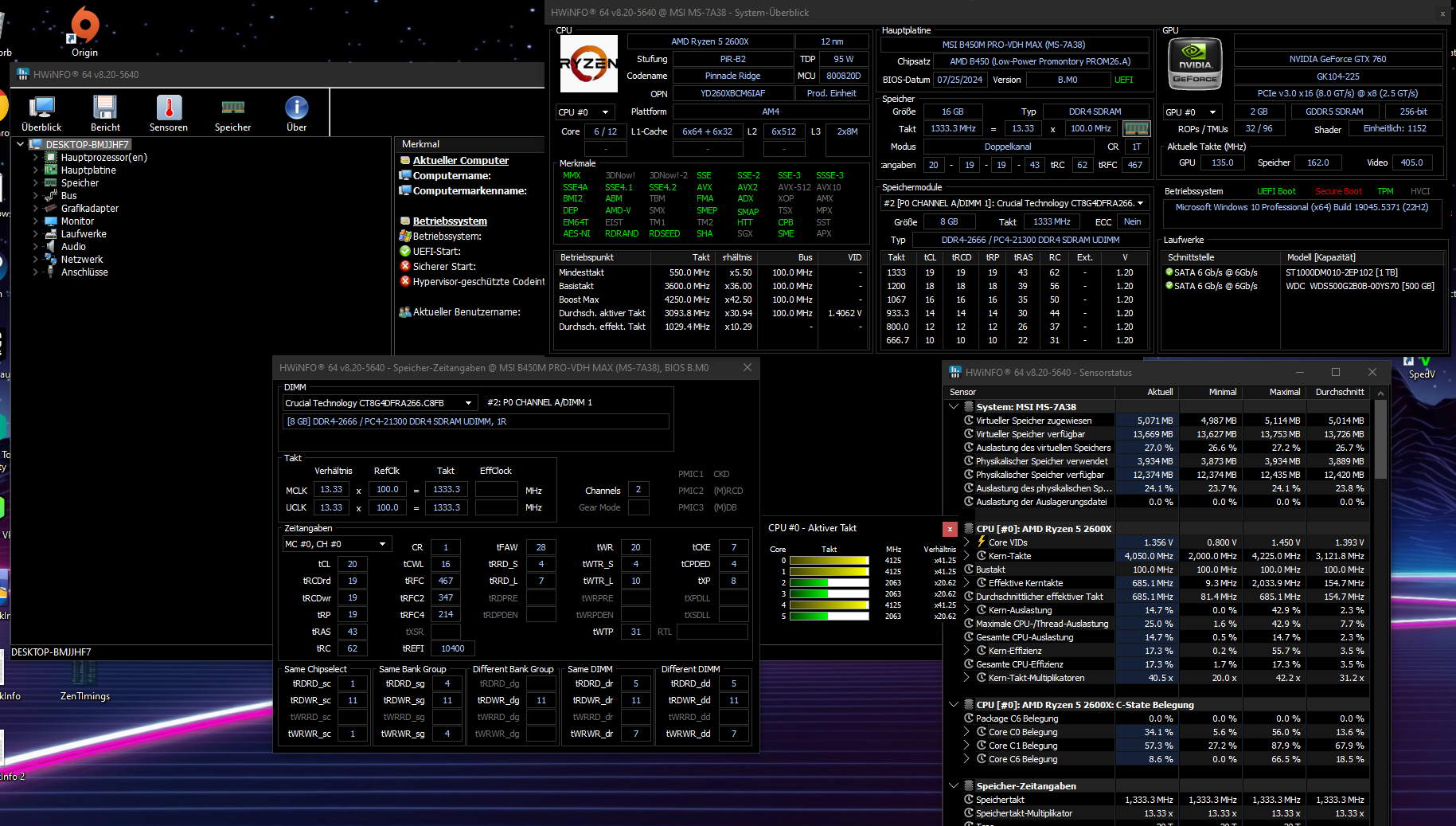Collapse the DESKTOP-BMJJHF7 tree root
The height and width of the screenshot is (826, 1456).
pos(21,144)
